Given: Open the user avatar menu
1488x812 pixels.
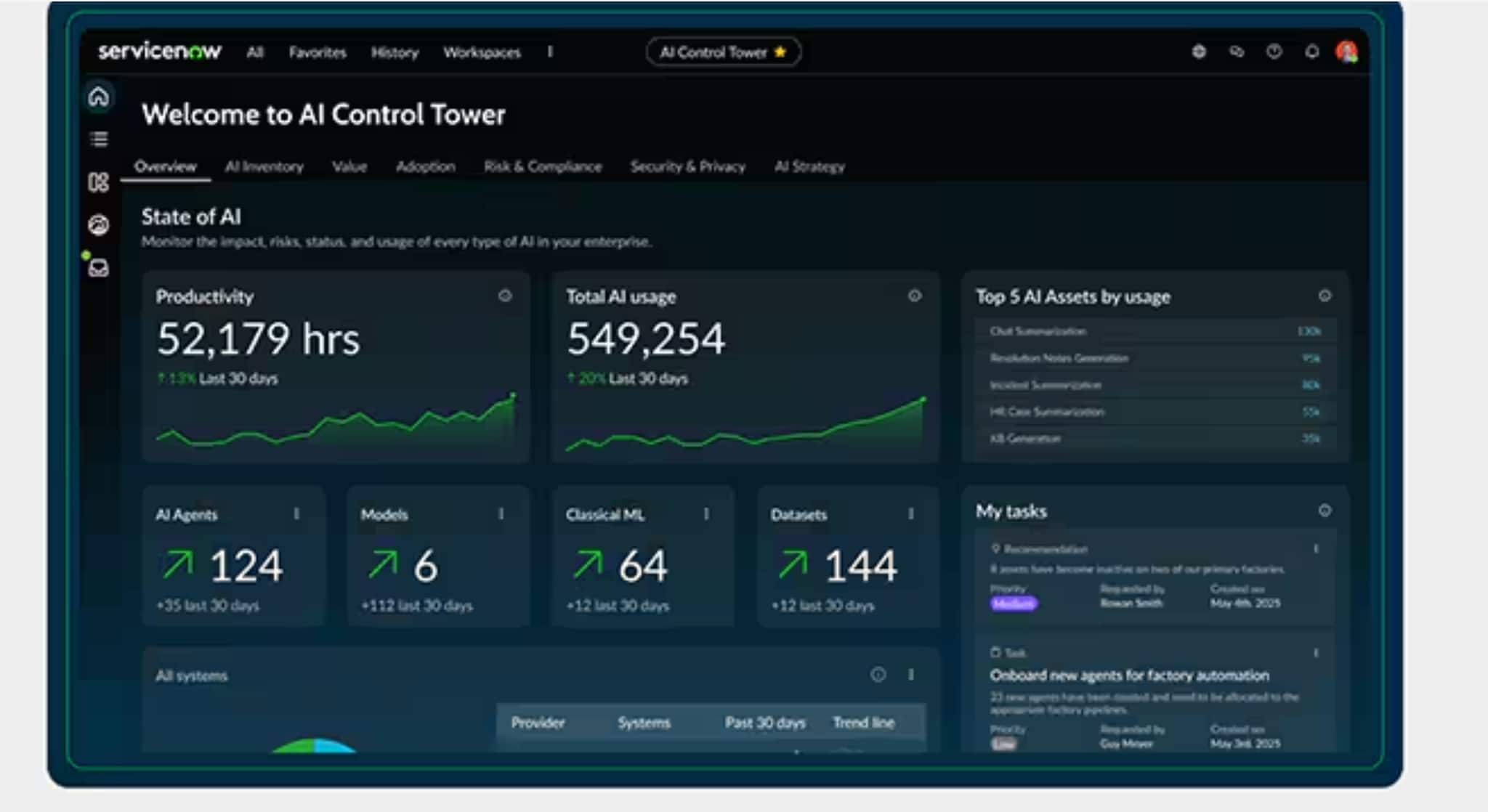Looking at the screenshot, I should click(x=1347, y=52).
